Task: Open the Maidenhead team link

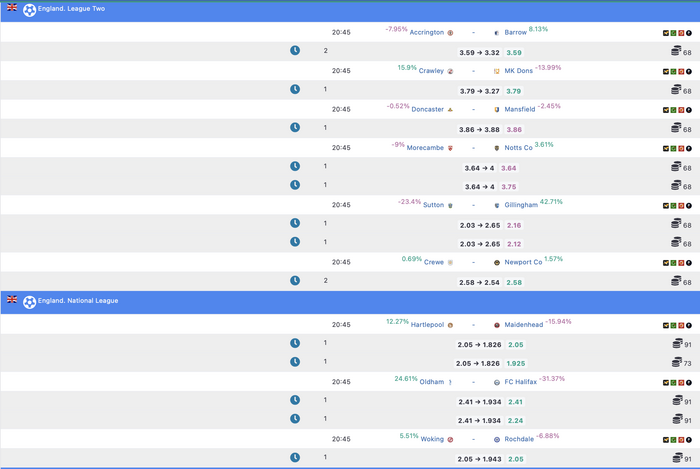Action: tap(524, 324)
